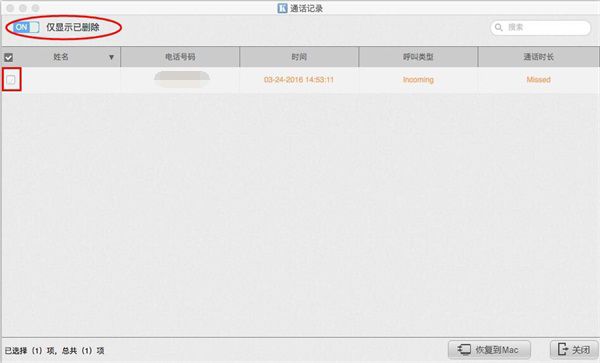Sort by 电话号码 column header
Screen dimensions: 600x363
click(x=180, y=57)
